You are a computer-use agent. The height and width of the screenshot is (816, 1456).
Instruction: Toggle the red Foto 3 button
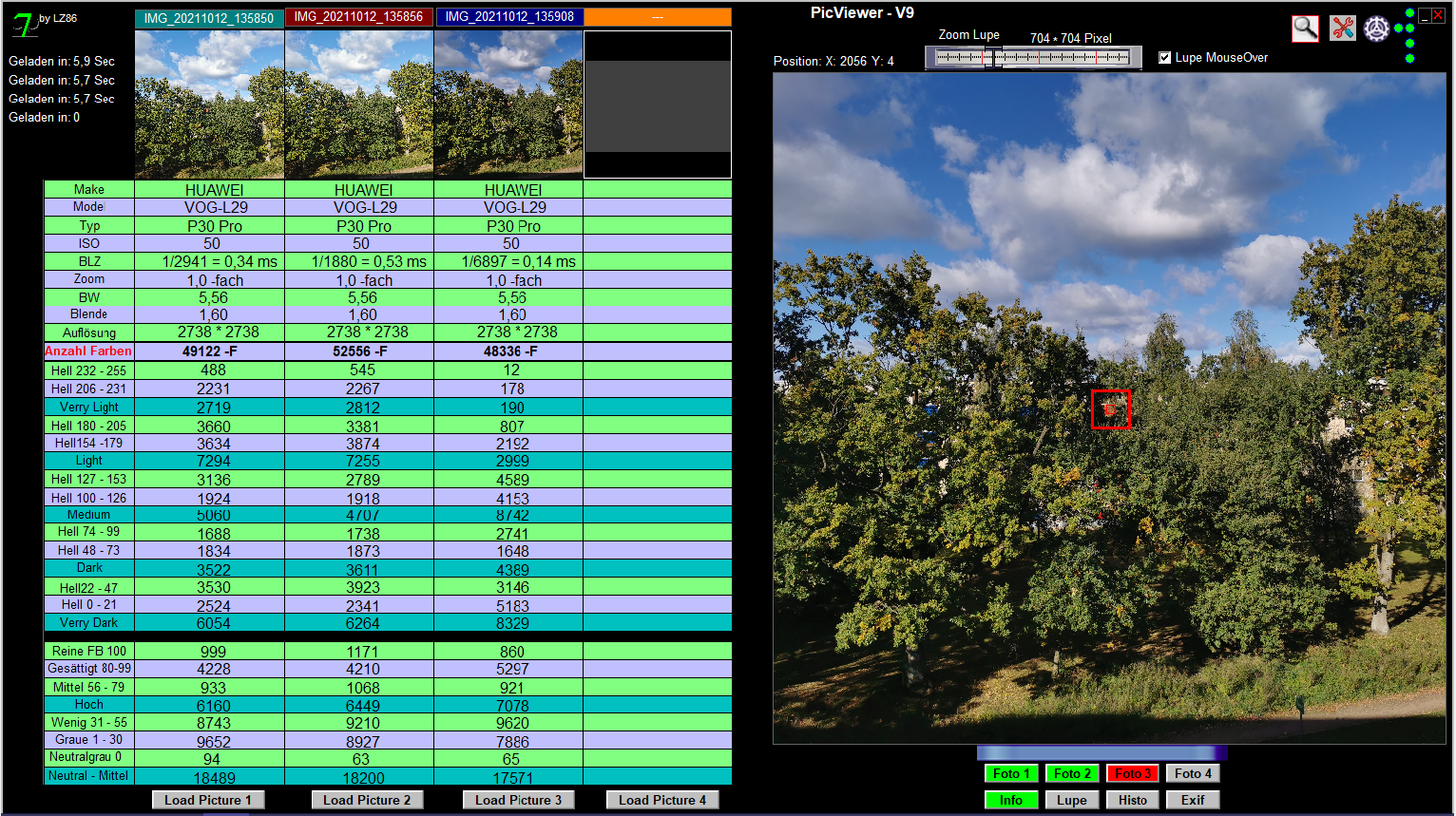[1133, 773]
